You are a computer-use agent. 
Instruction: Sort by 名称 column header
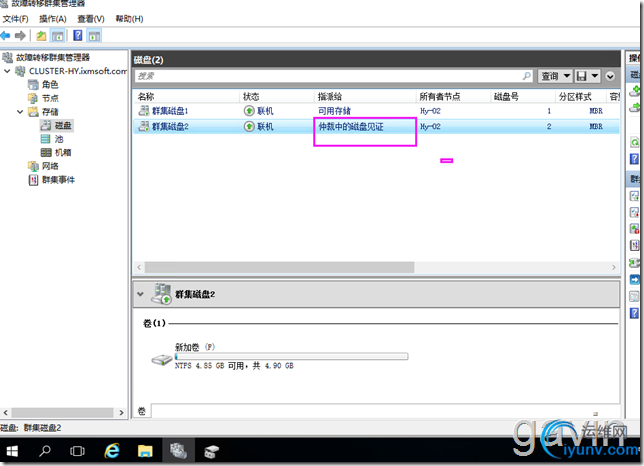[146, 97]
